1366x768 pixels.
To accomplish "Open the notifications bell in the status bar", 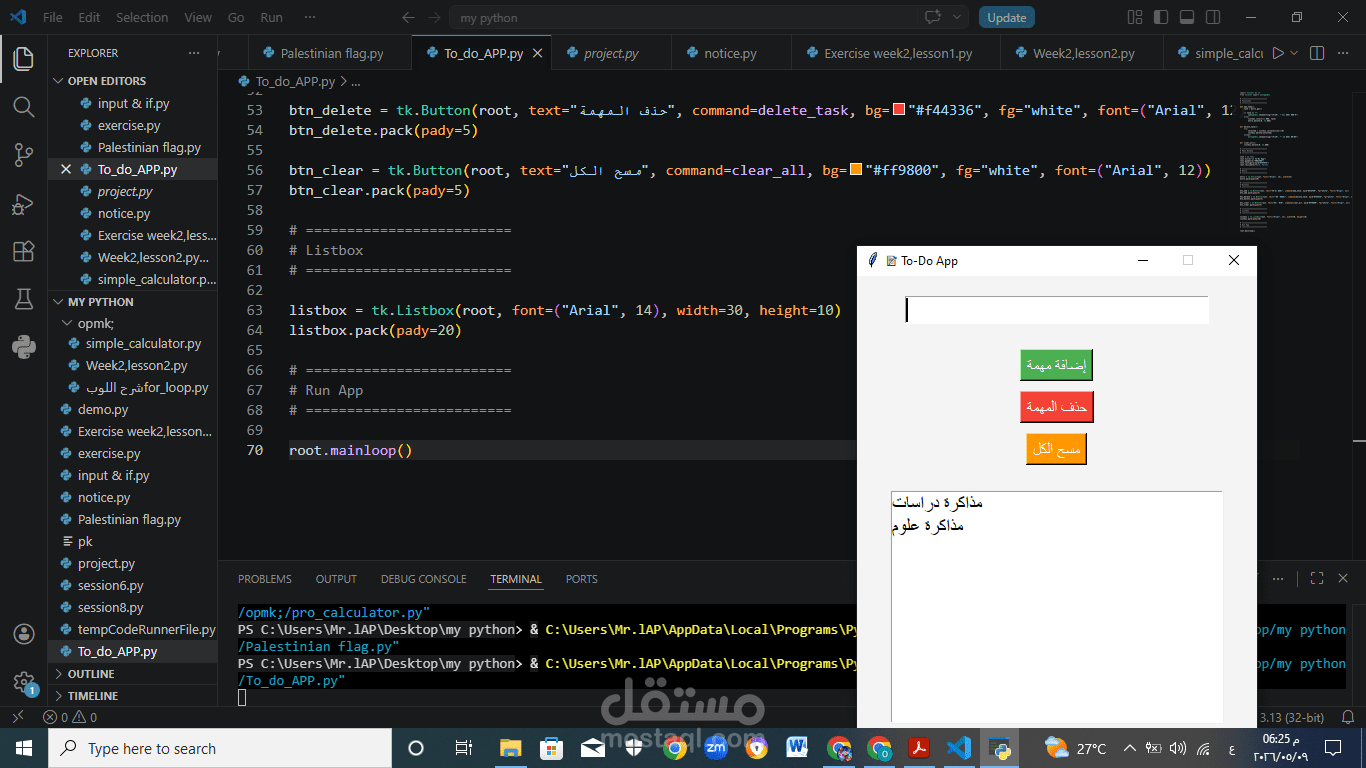I will [x=1348, y=717].
